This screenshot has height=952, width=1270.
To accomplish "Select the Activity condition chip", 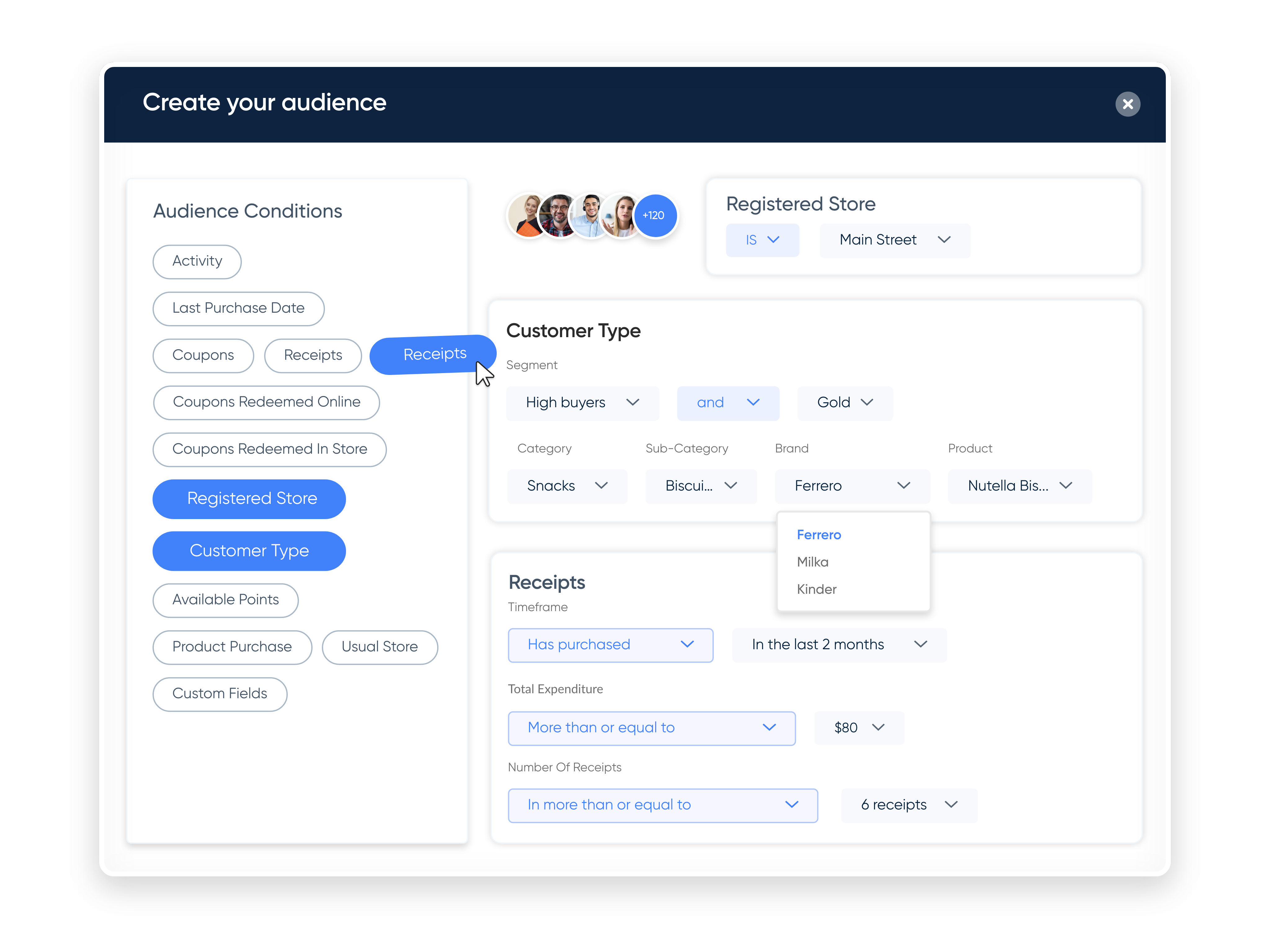I will tap(197, 262).
